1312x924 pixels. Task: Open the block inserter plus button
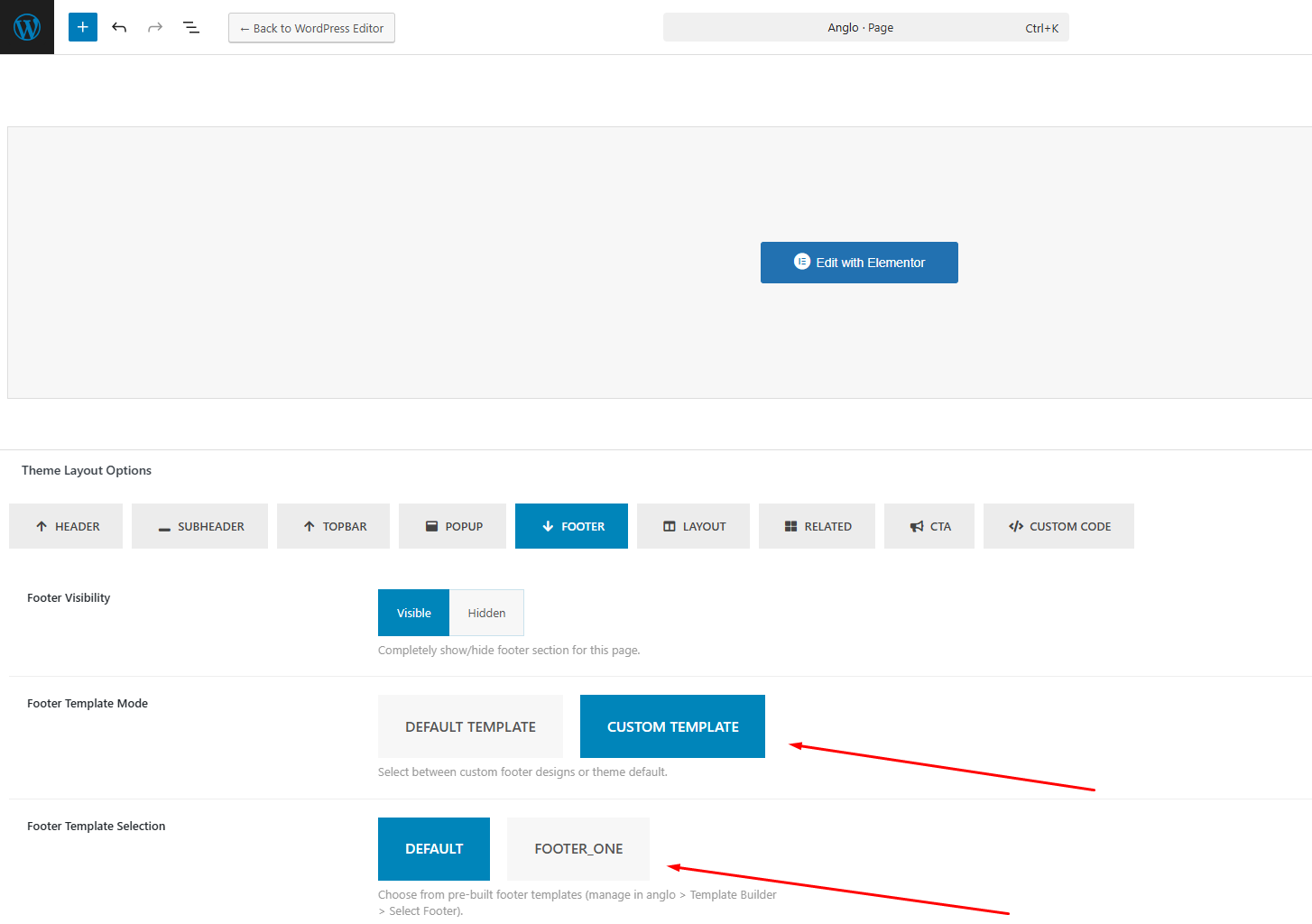tap(83, 27)
